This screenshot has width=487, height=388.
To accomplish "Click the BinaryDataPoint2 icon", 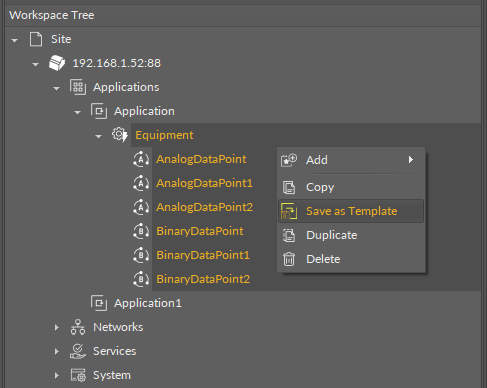I will pos(141,279).
